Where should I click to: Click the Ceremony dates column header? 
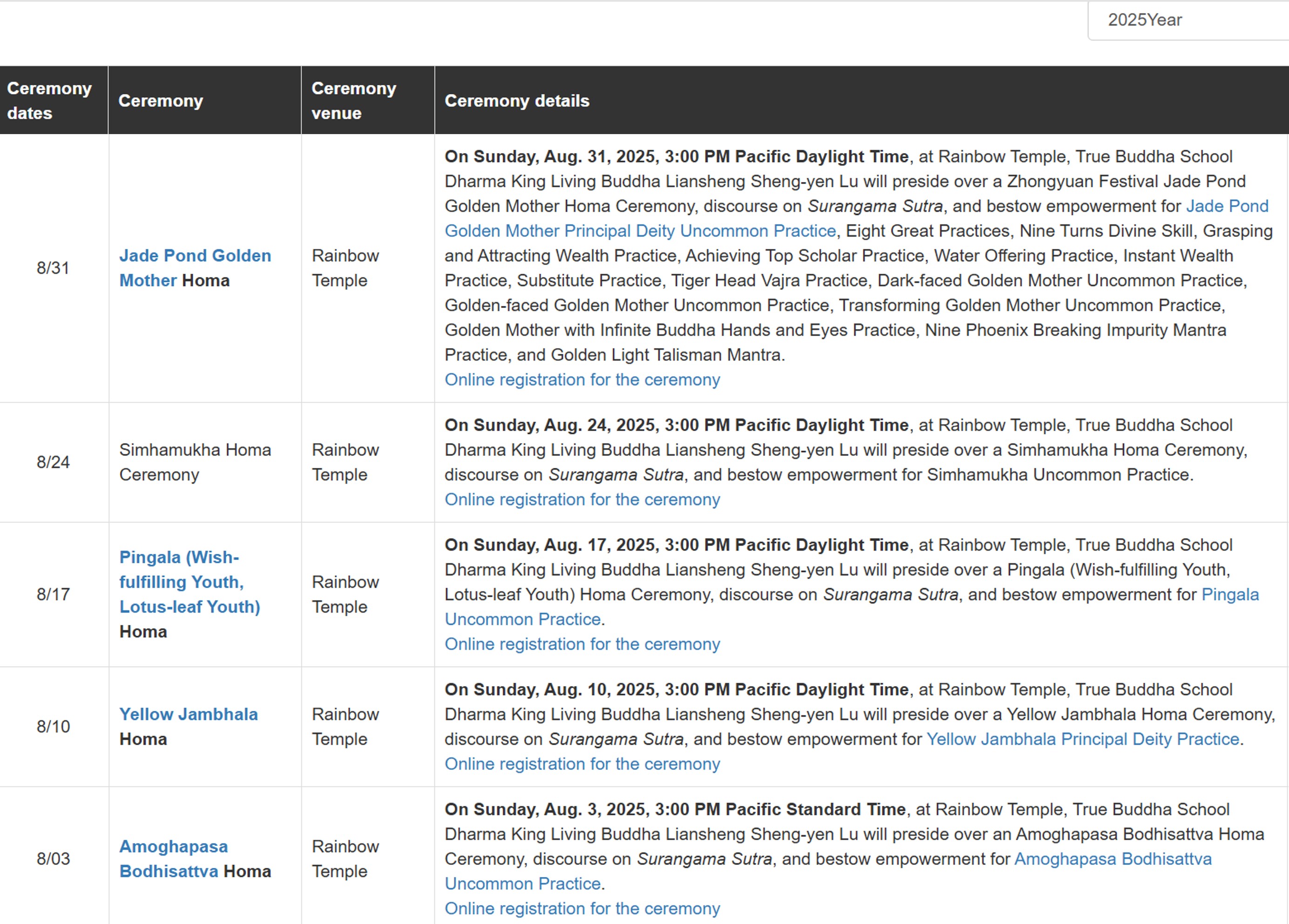click(x=54, y=100)
